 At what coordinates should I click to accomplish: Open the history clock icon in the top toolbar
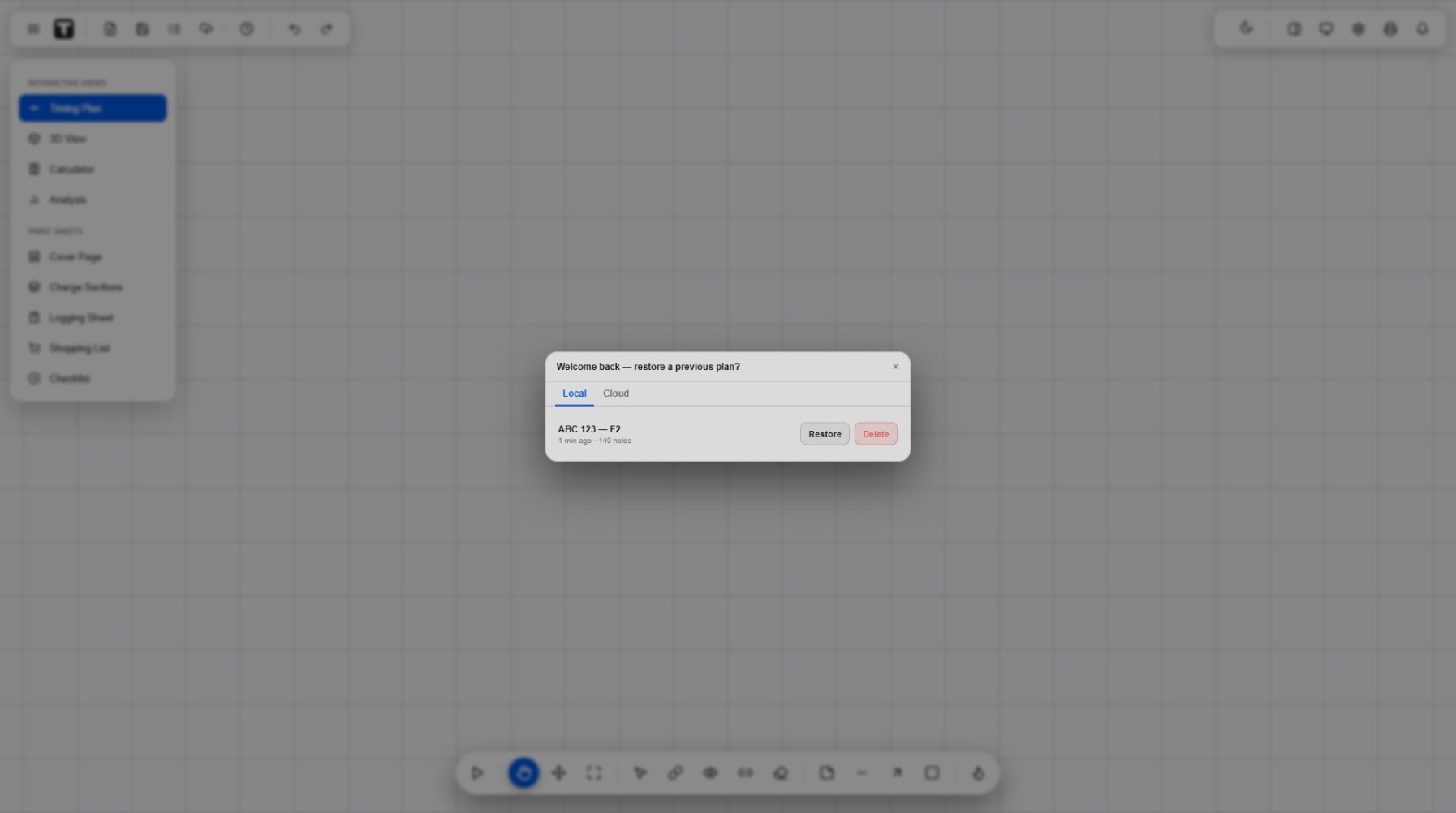[x=247, y=29]
